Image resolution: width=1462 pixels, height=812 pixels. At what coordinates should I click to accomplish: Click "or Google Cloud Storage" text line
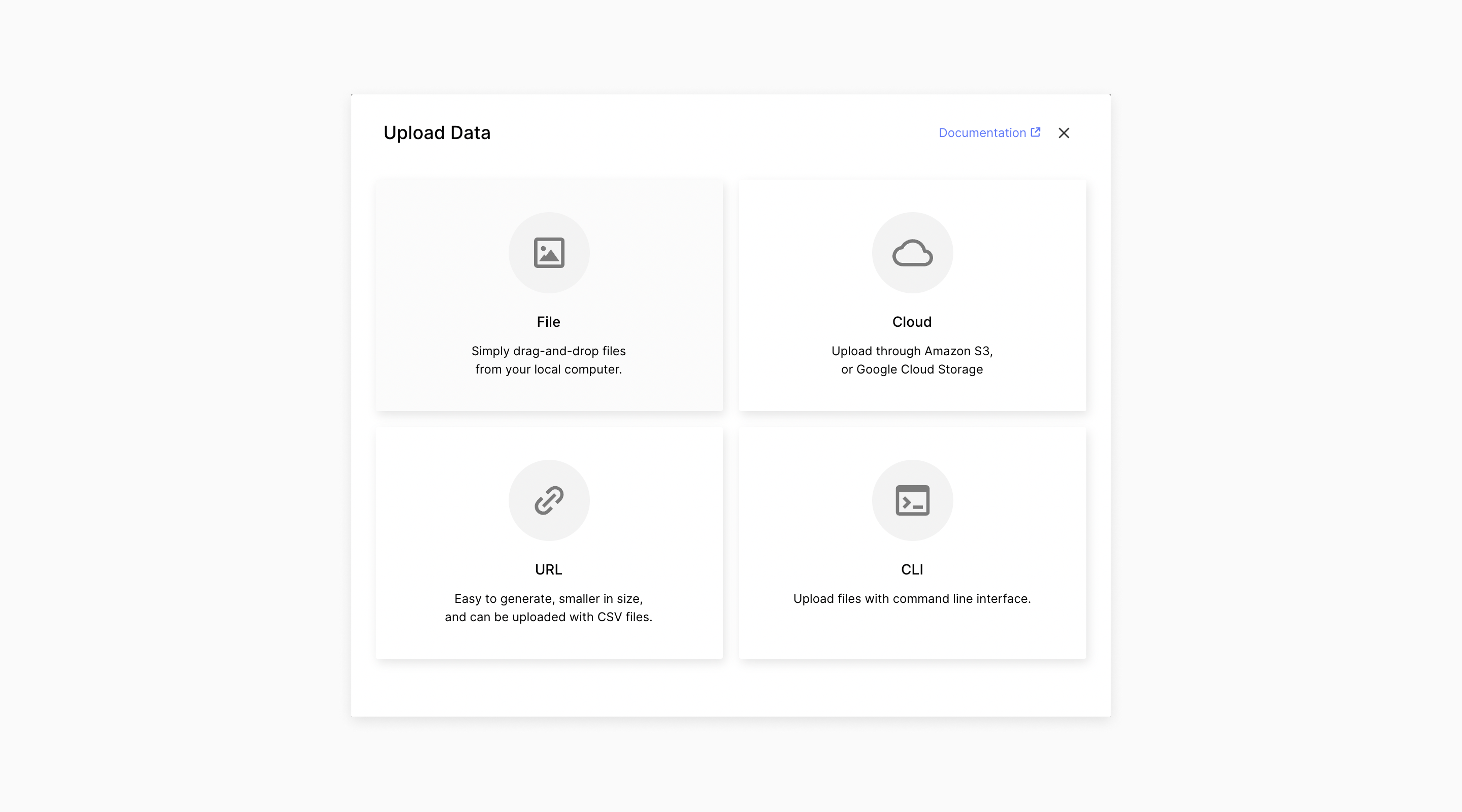(x=912, y=369)
